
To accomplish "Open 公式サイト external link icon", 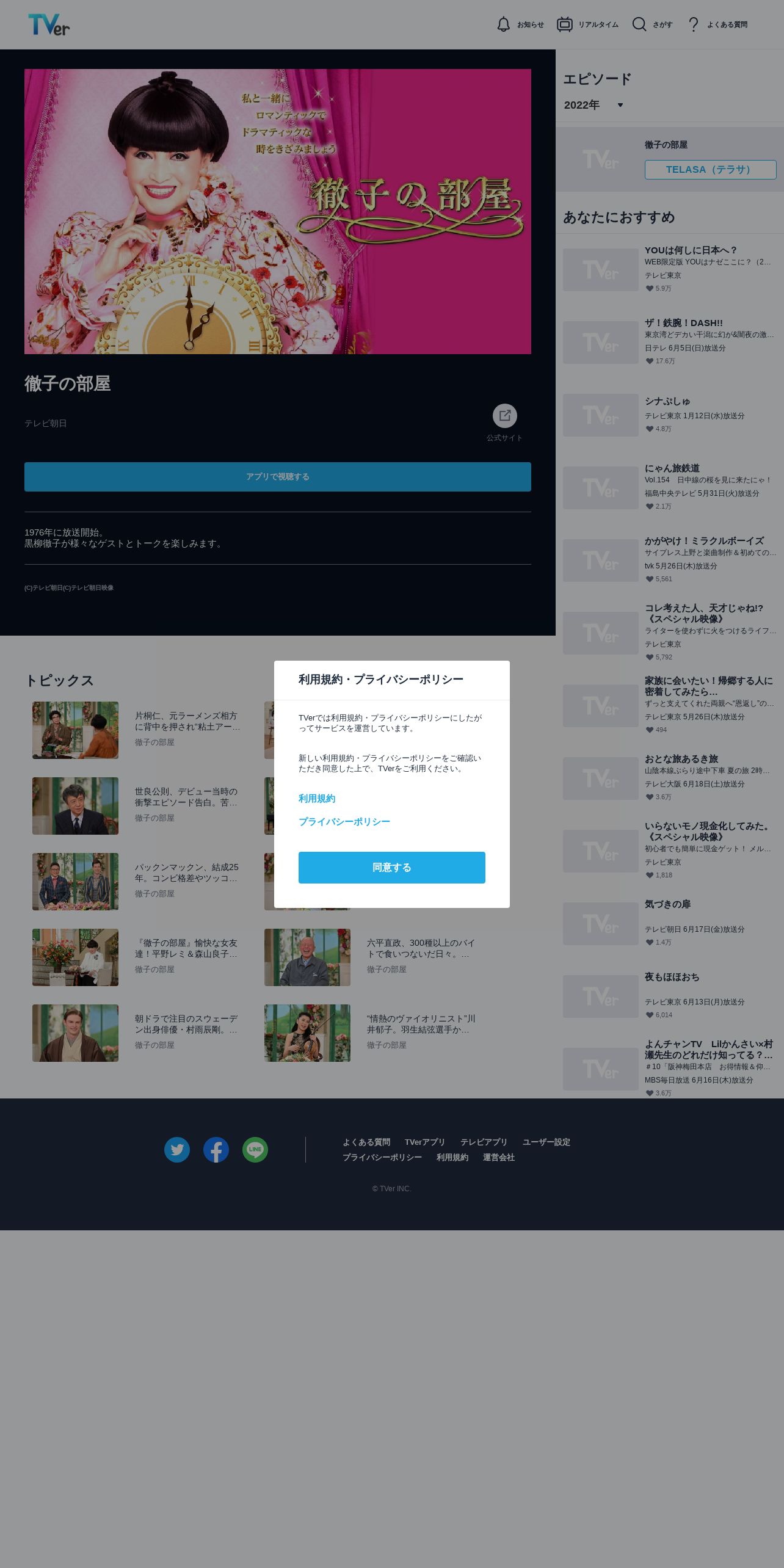I will click(x=505, y=416).
